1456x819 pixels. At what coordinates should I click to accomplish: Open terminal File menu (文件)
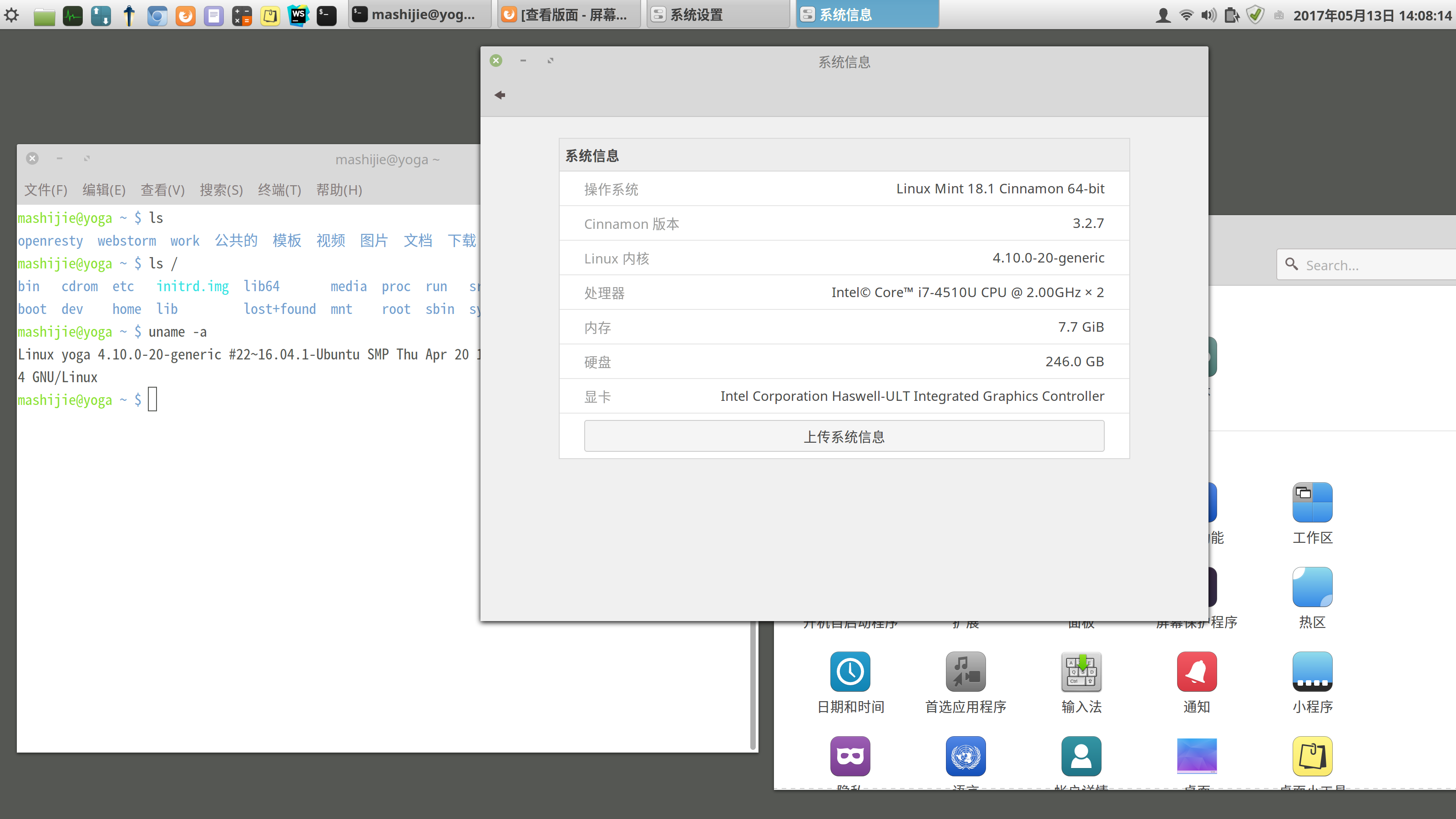(x=46, y=190)
